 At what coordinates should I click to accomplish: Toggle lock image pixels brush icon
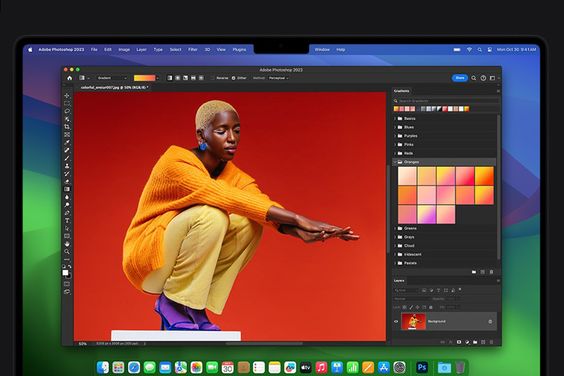tap(411, 307)
